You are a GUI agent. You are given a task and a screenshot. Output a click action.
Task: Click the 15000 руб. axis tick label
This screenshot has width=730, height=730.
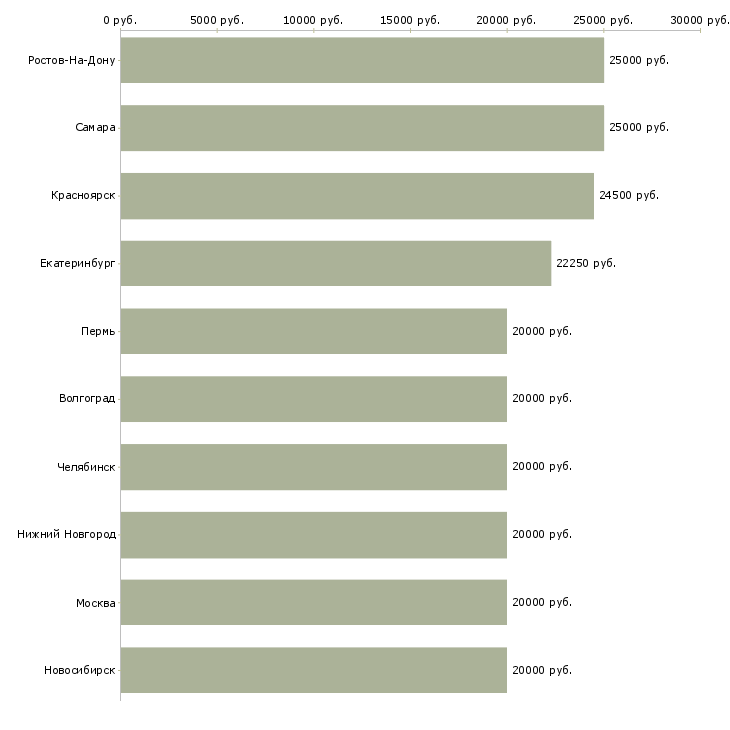[x=410, y=20]
